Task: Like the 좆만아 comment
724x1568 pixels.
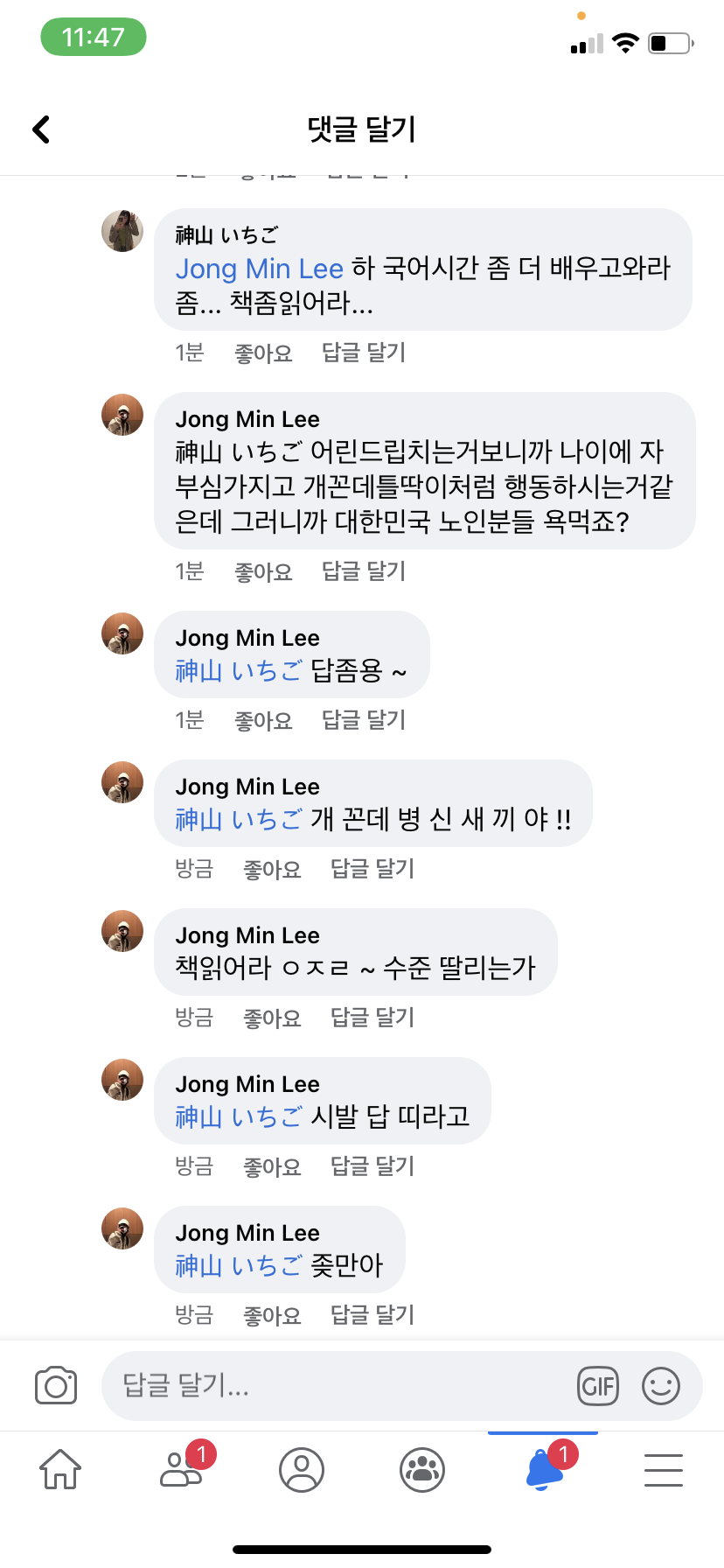Action: coord(272,1315)
